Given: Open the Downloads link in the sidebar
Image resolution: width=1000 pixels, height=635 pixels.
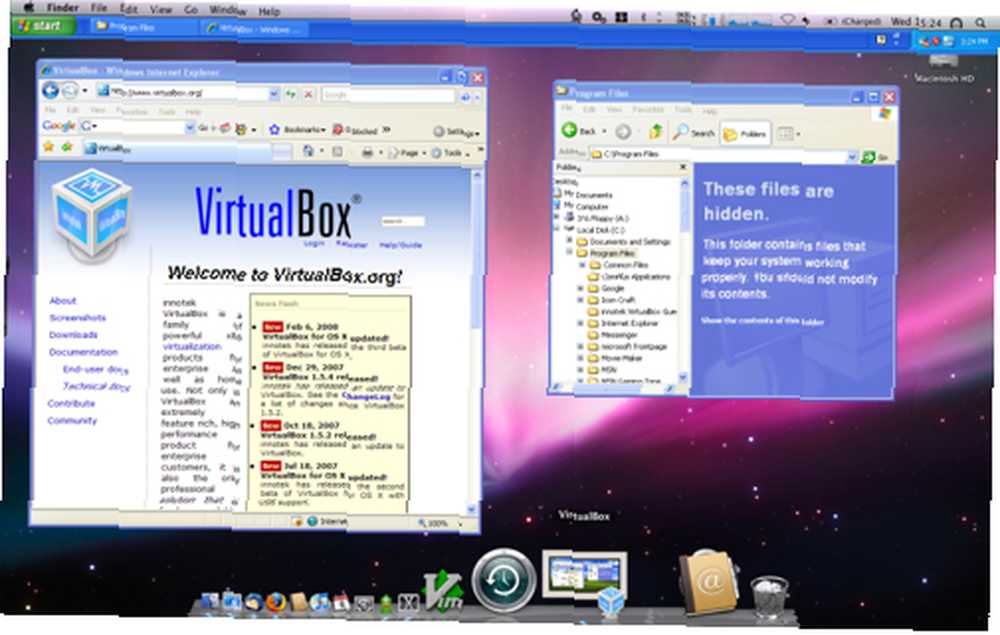Looking at the screenshot, I should (73, 335).
